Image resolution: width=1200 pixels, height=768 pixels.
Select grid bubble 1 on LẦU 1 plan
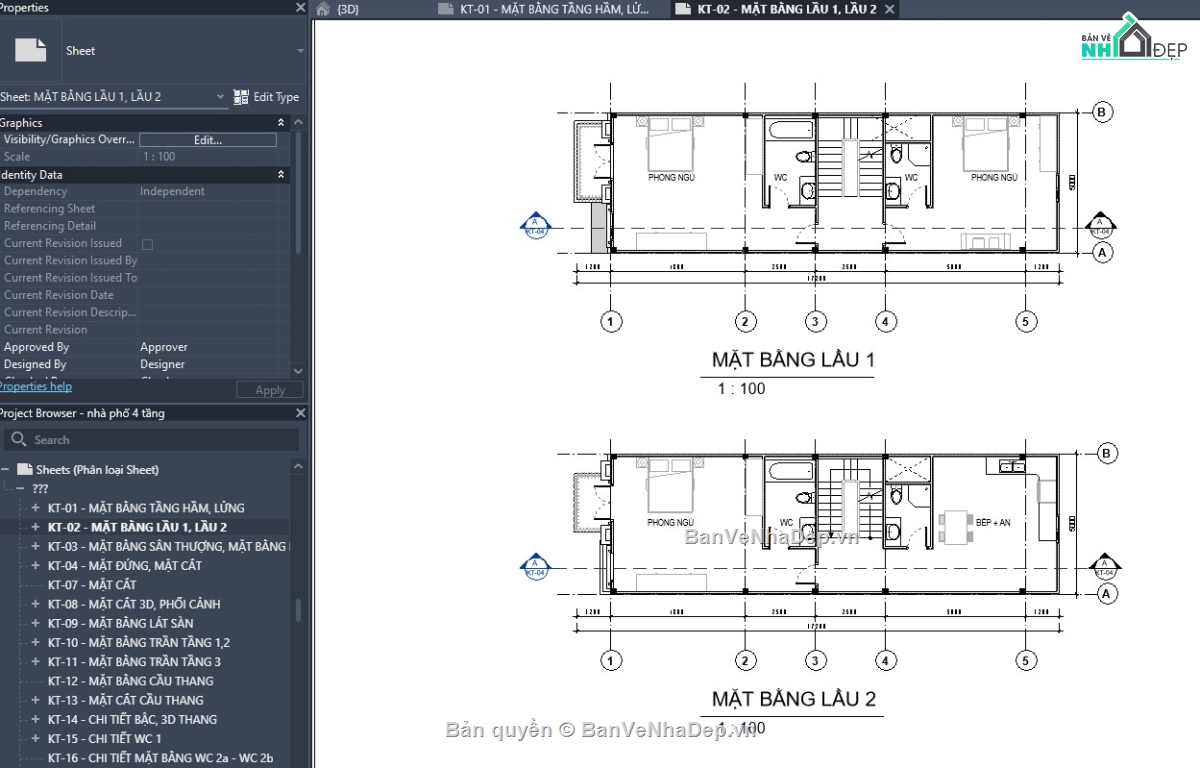click(612, 321)
